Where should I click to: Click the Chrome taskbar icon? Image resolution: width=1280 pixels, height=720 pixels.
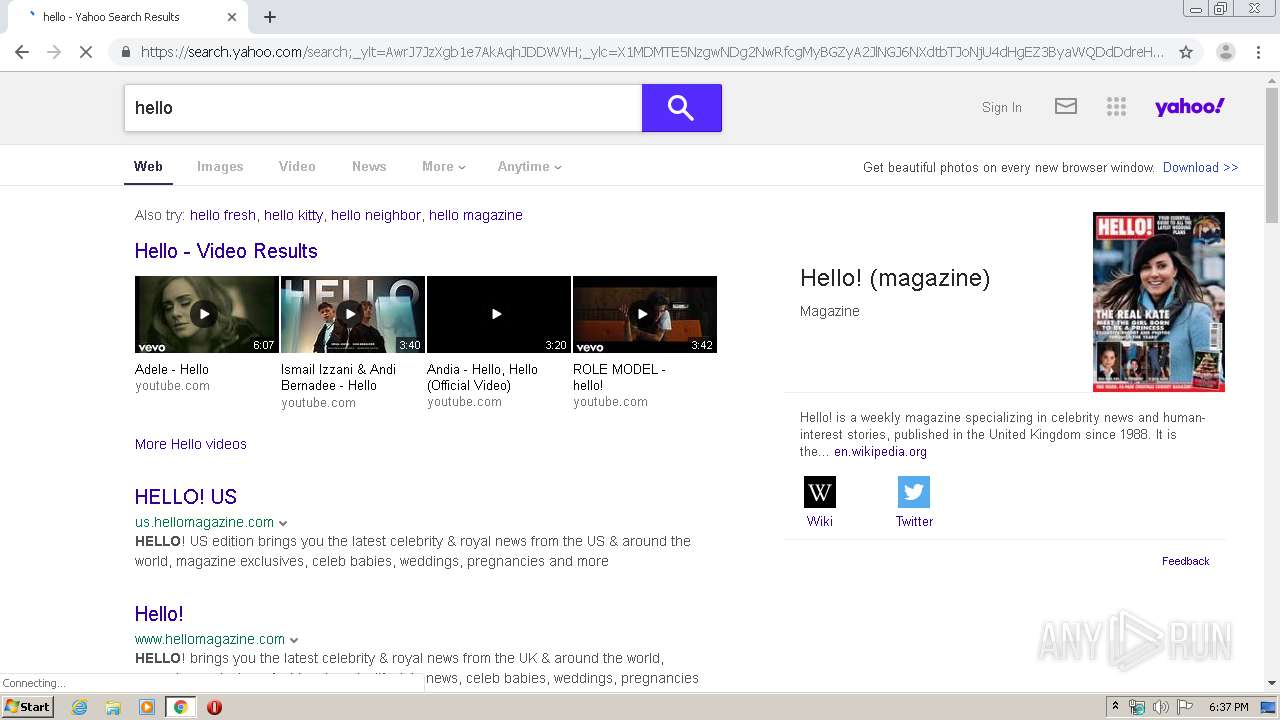[x=180, y=707]
